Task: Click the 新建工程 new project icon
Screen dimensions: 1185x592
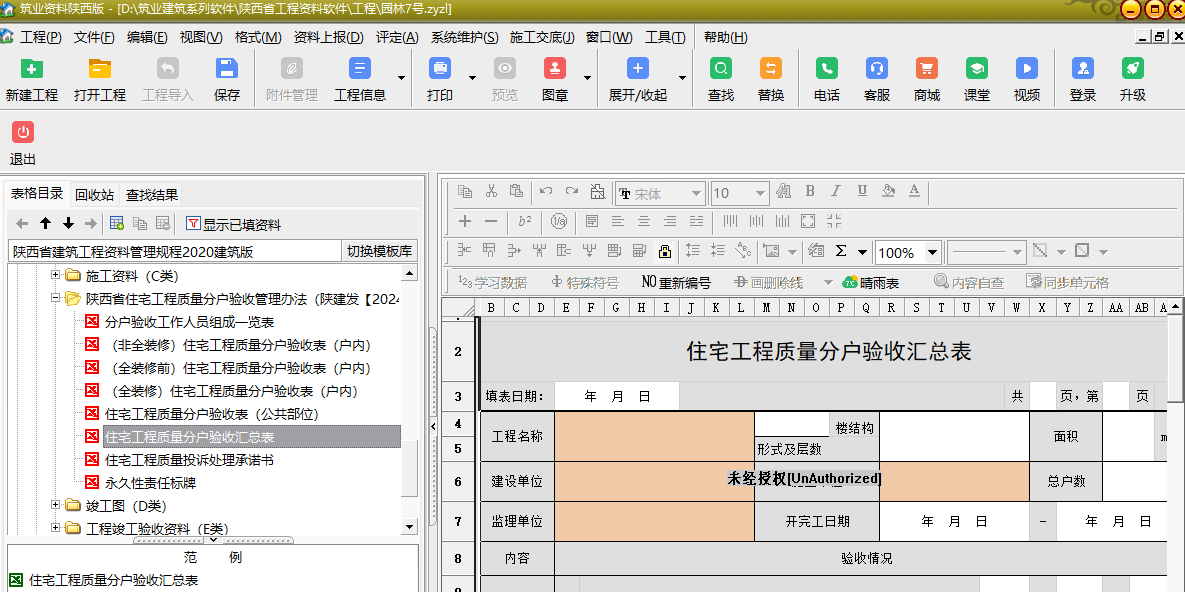Action: [x=32, y=69]
